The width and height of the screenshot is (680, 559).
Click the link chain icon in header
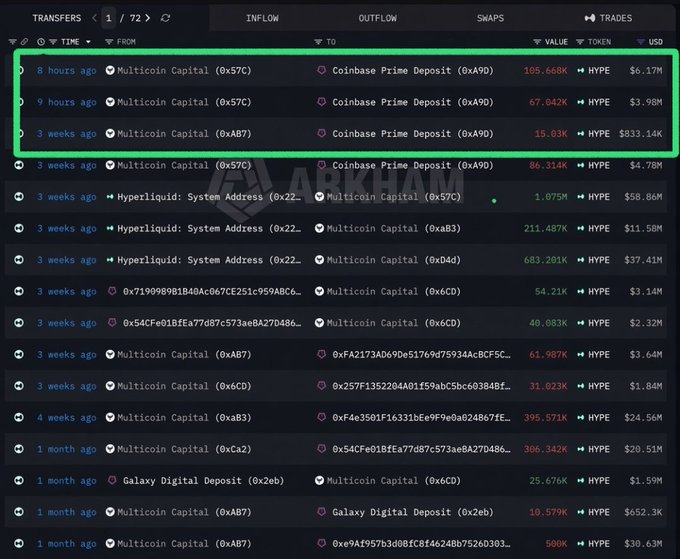point(24,42)
